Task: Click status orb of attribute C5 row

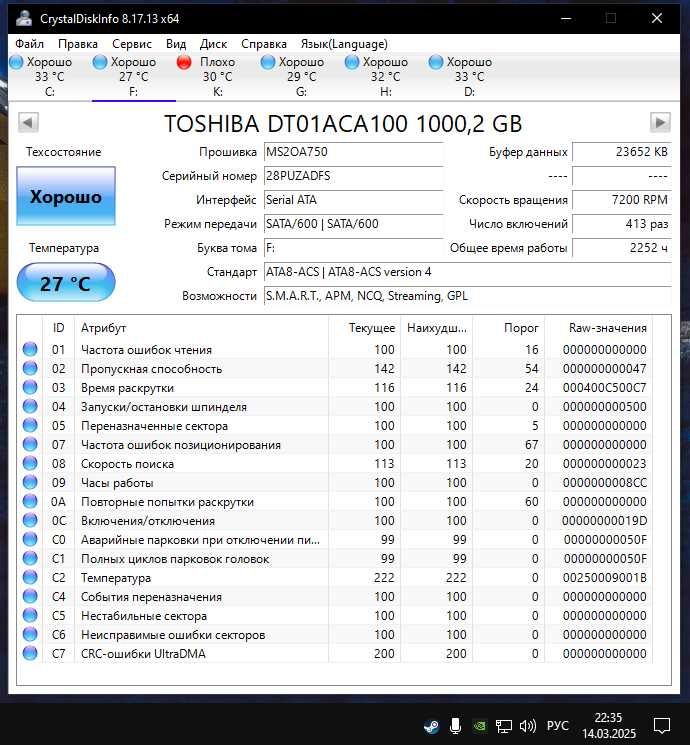Action: (30, 615)
